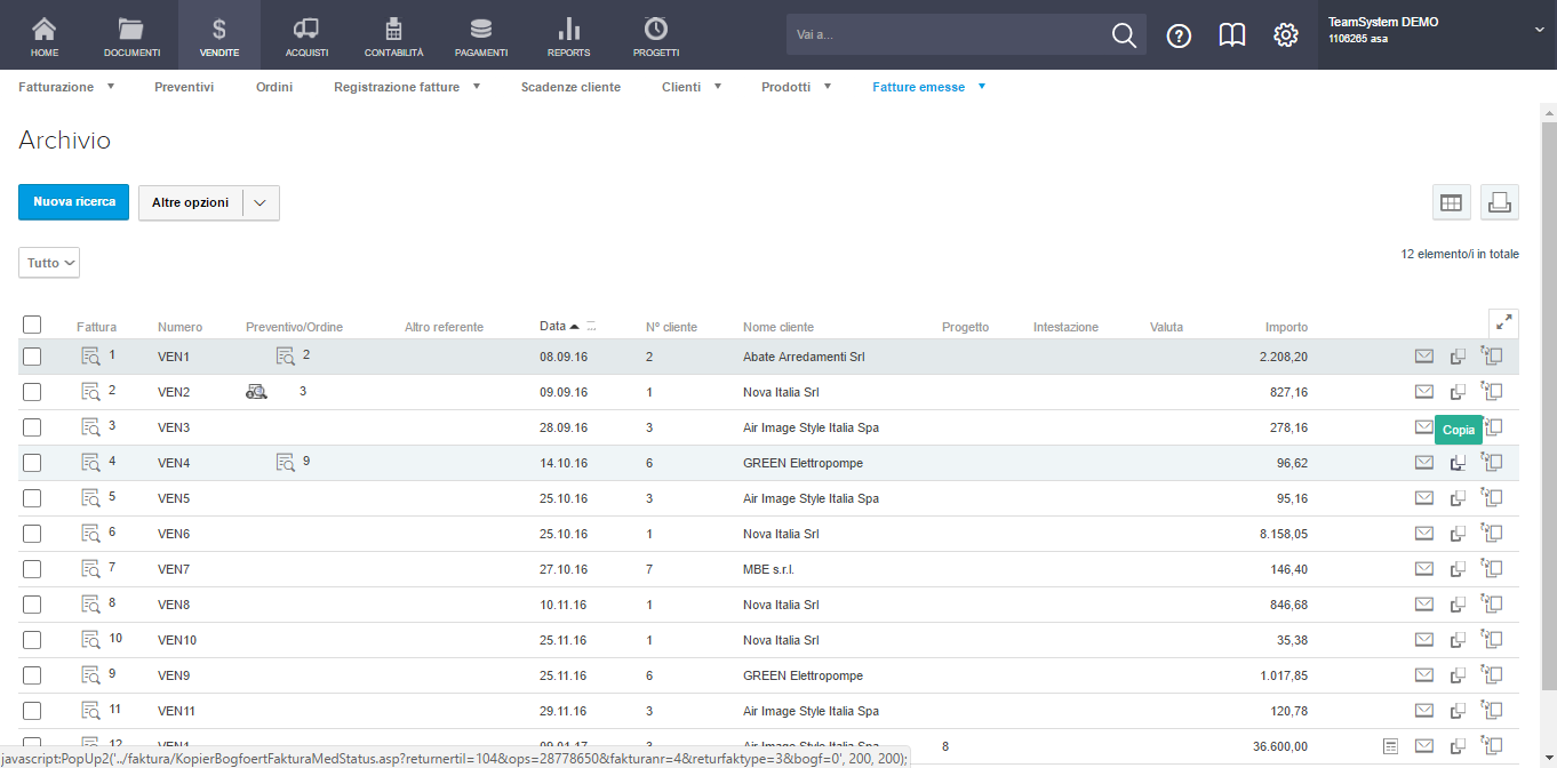Click the expand table arrows icon

click(1503, 323)
